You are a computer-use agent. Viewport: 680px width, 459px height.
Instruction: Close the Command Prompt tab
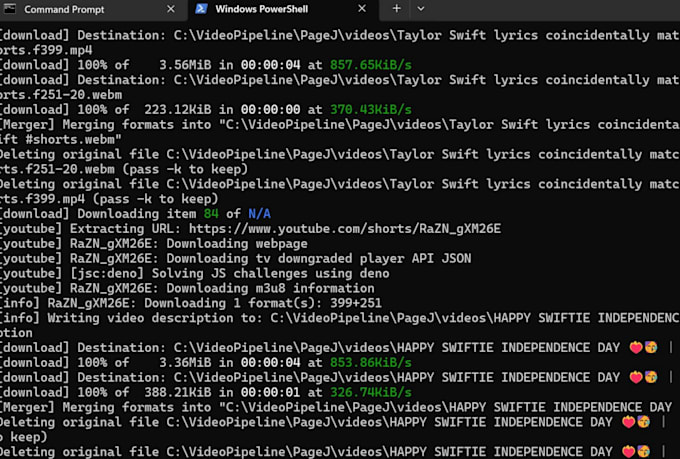point(171,9)
